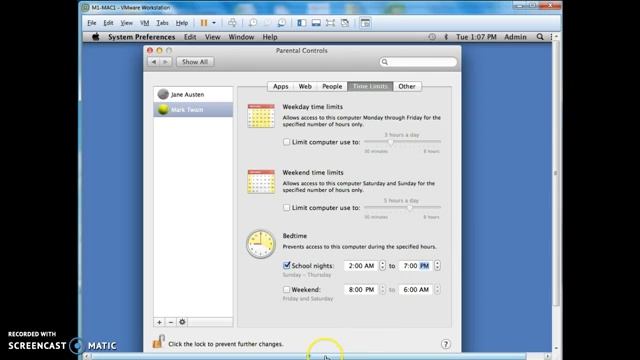Enable the Weekend bedtime checkbox
Image resolution: width=640 pixels, height=360 pixels.
click(287, 289)
